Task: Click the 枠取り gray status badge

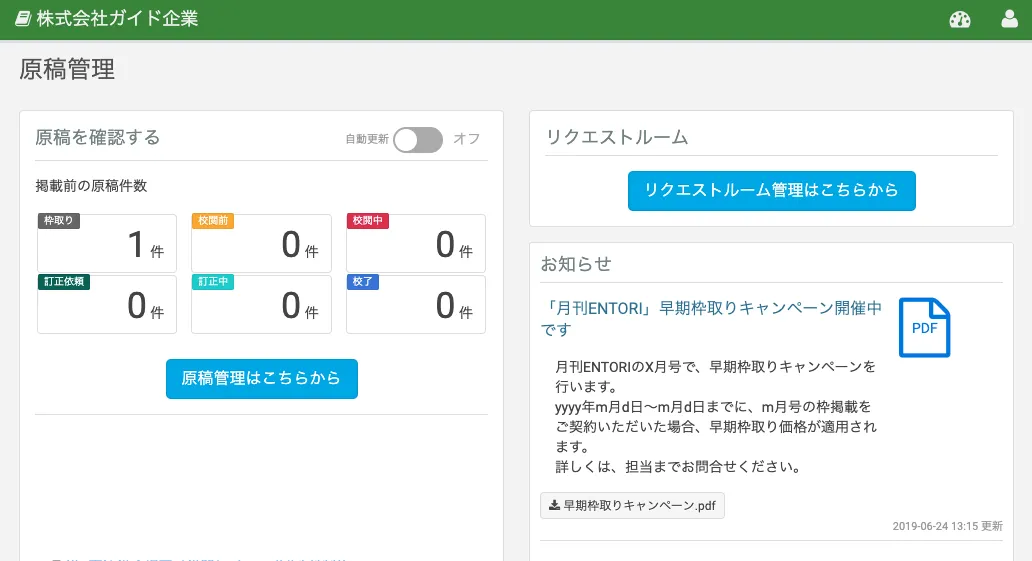Action: 59,221
